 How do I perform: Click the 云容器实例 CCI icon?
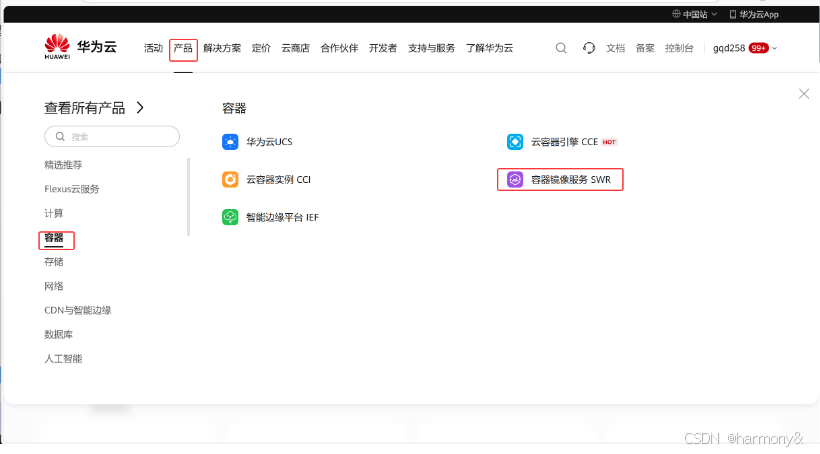point(230,179)
